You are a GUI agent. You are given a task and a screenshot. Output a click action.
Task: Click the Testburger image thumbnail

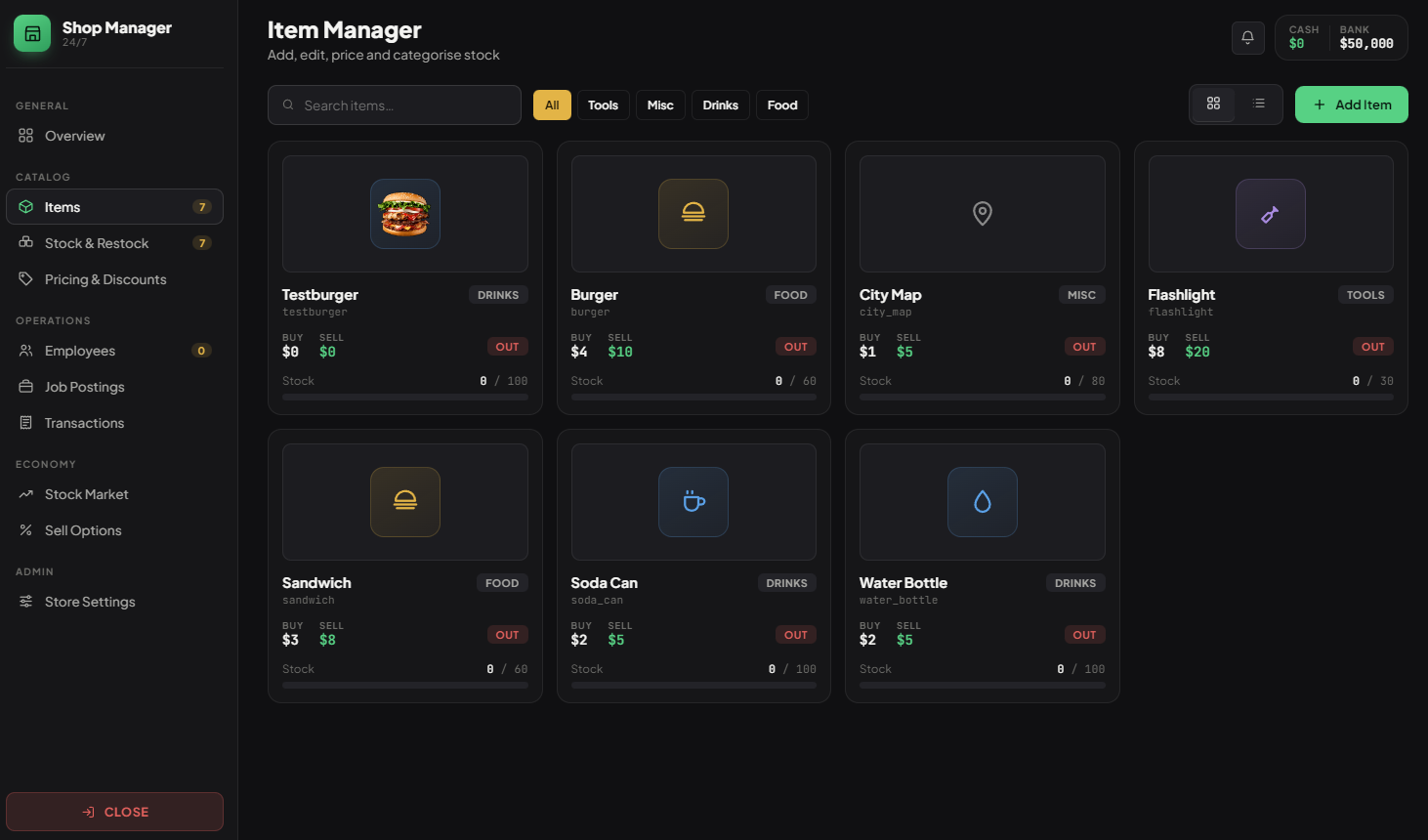point(405,214)
